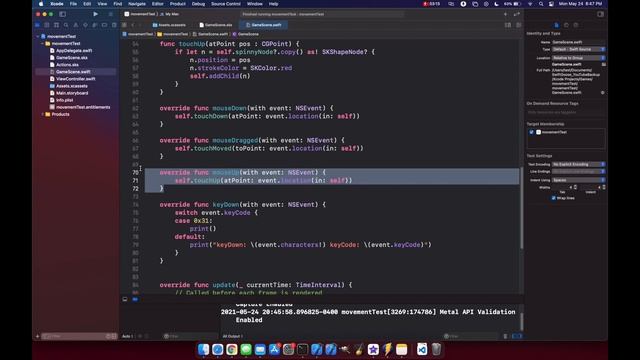Click the GameScene class breadcrumb in jump bar

pyautogui.click(x=246, y=34)
